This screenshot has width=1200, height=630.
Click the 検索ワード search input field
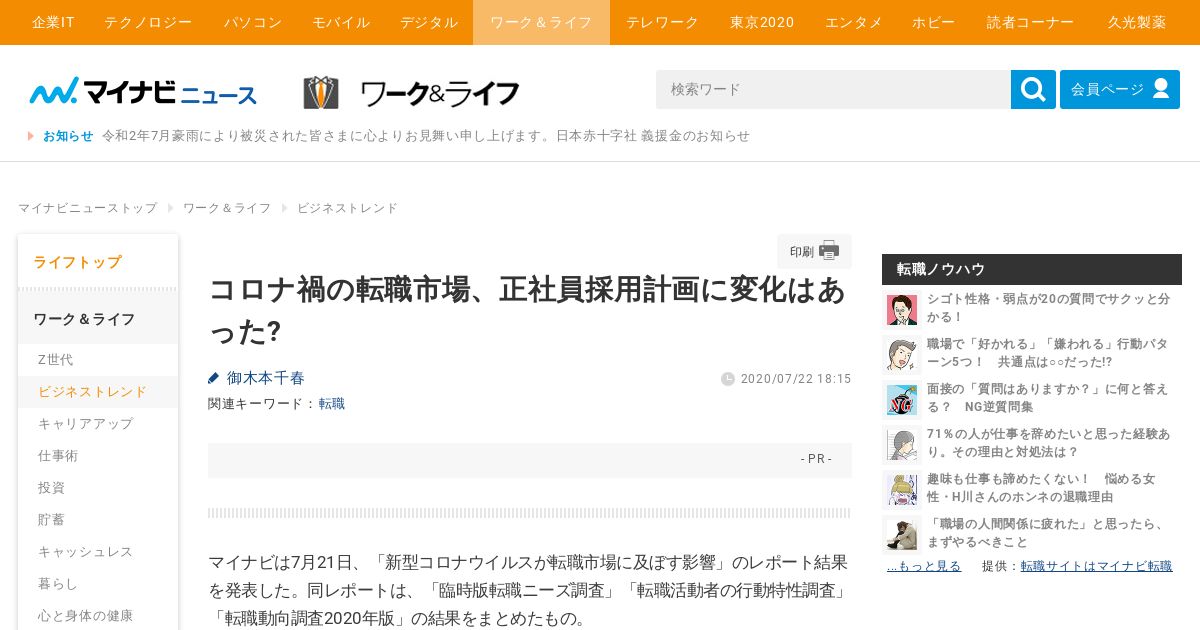833,89
